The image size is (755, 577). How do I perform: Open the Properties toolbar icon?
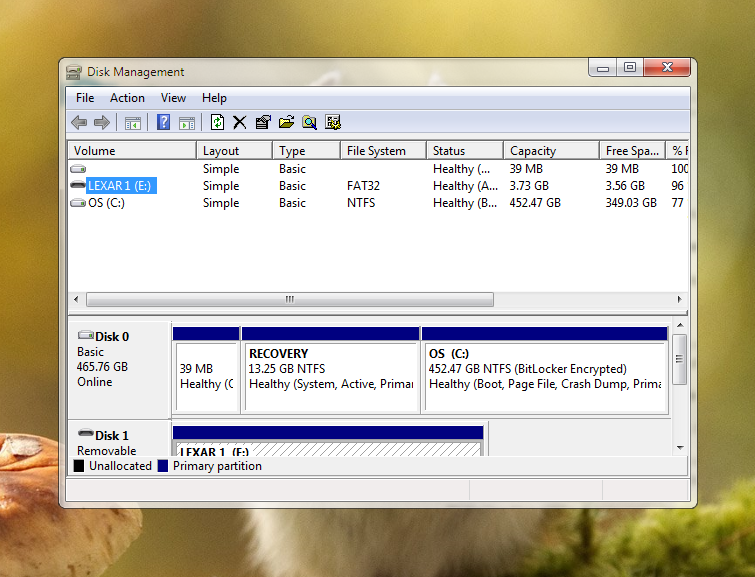coord(263,122)
